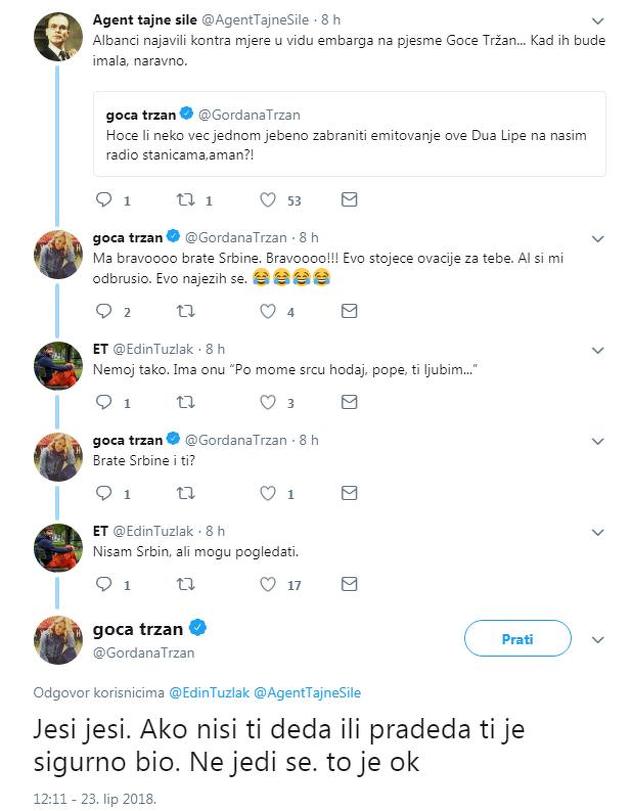
Task: Retweet the Agent tajne sile tweet
Action: click(x=184, y=200)
